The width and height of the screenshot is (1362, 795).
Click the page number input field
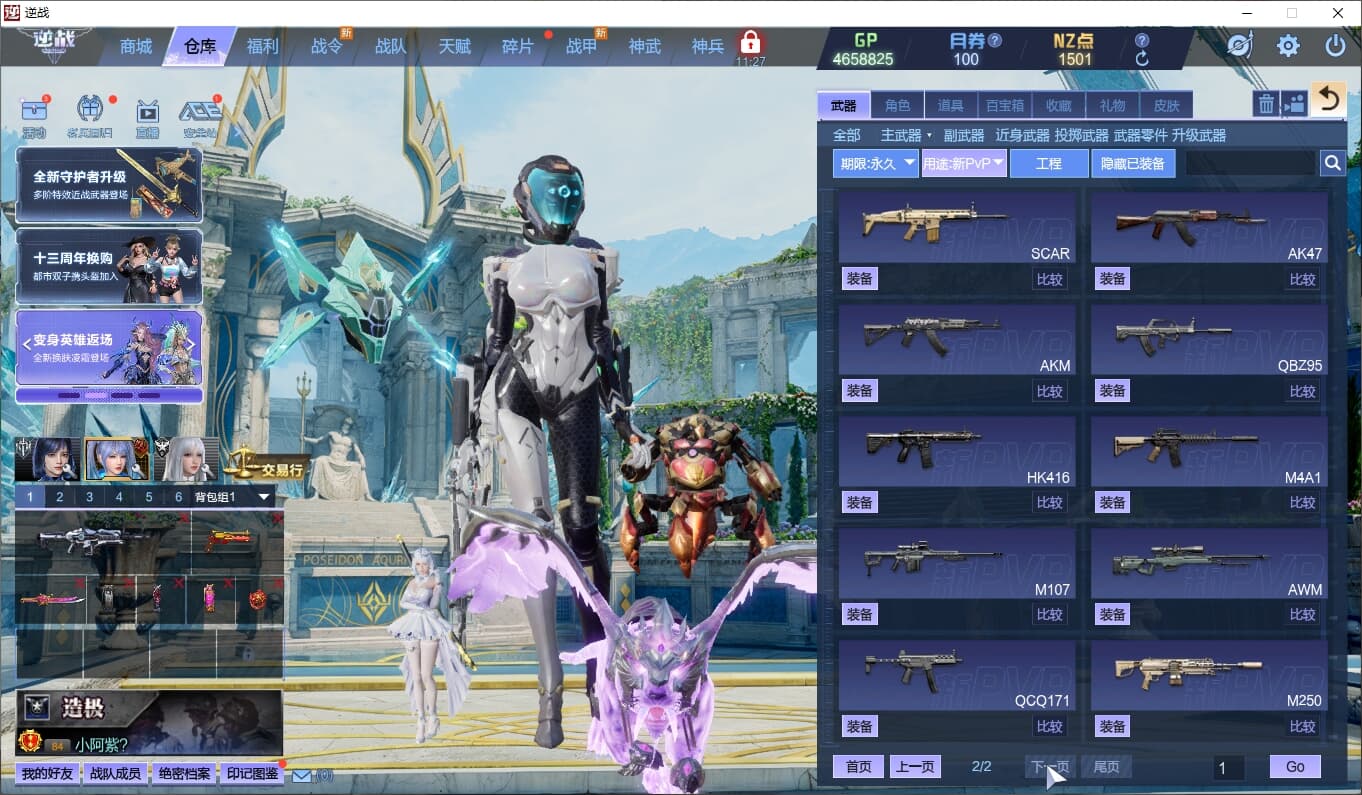1229,768
